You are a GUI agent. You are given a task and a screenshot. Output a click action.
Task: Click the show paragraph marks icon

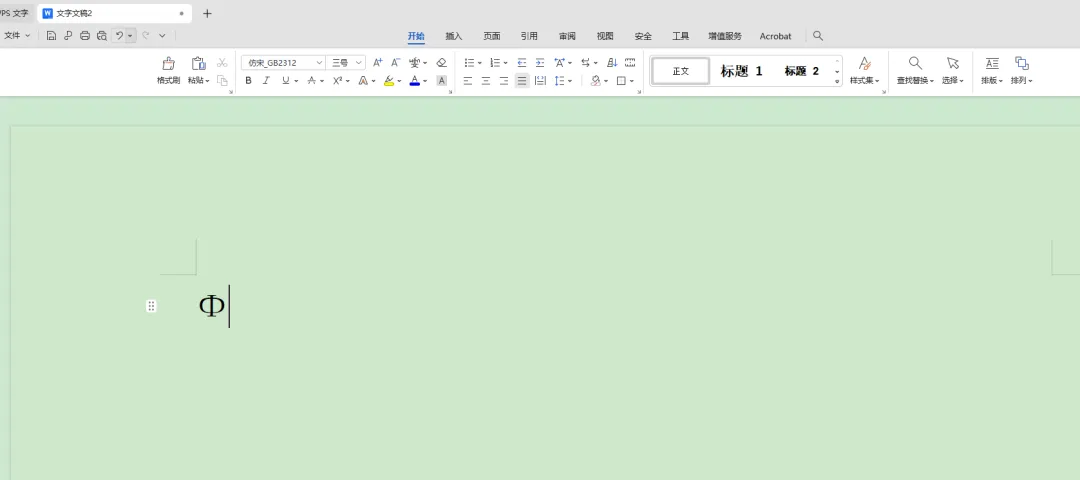pos(630,63)
